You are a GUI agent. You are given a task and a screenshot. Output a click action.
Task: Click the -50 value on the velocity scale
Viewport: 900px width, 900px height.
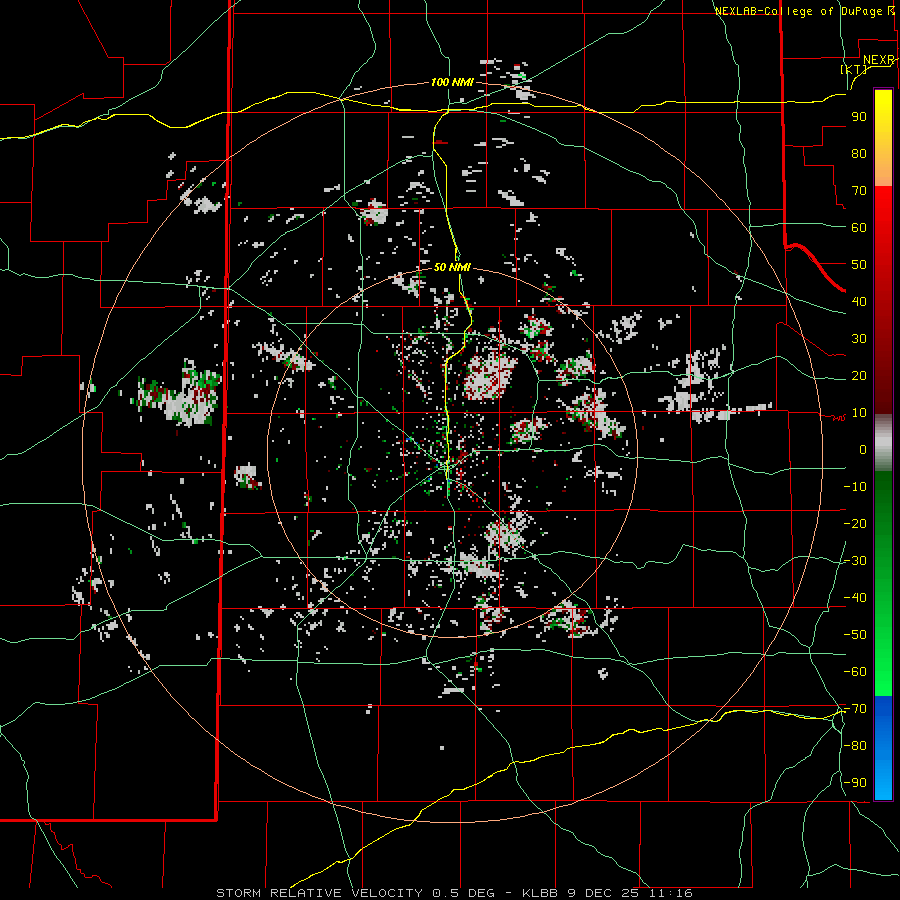pos(855,635)
